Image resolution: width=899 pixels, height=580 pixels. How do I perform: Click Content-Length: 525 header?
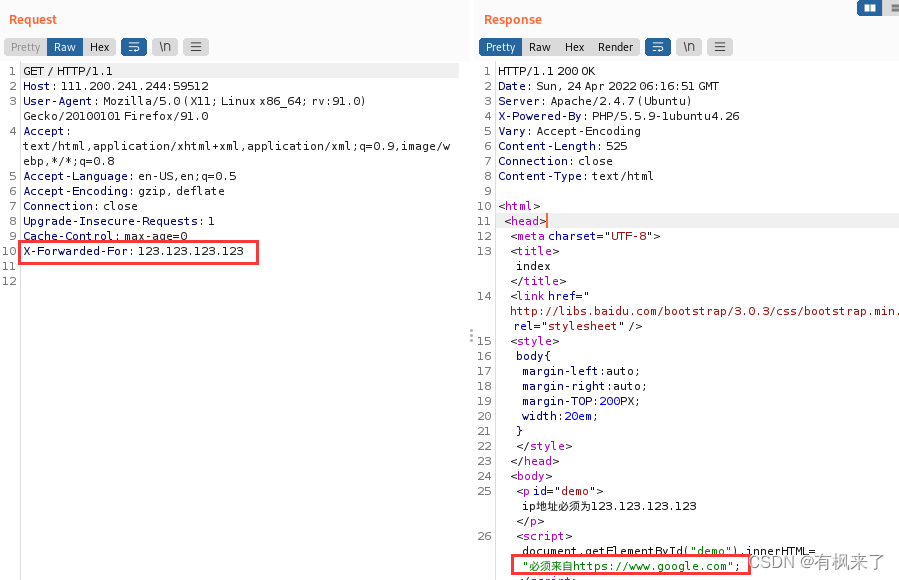tap(562, 146)
